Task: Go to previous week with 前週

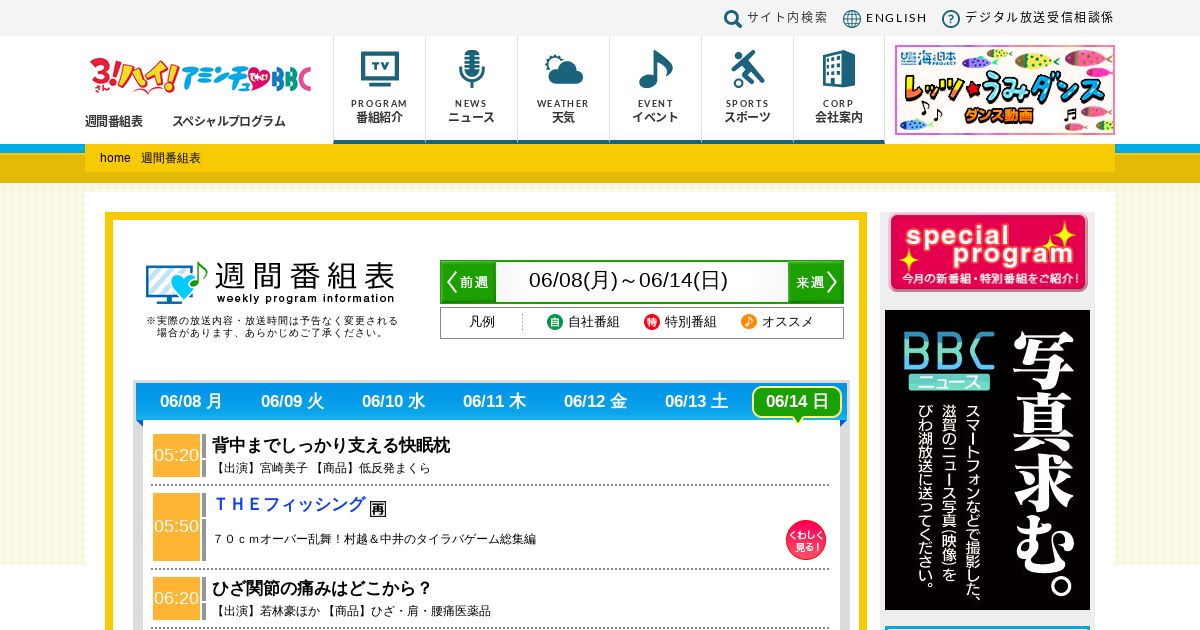Action: click(468, 282)
